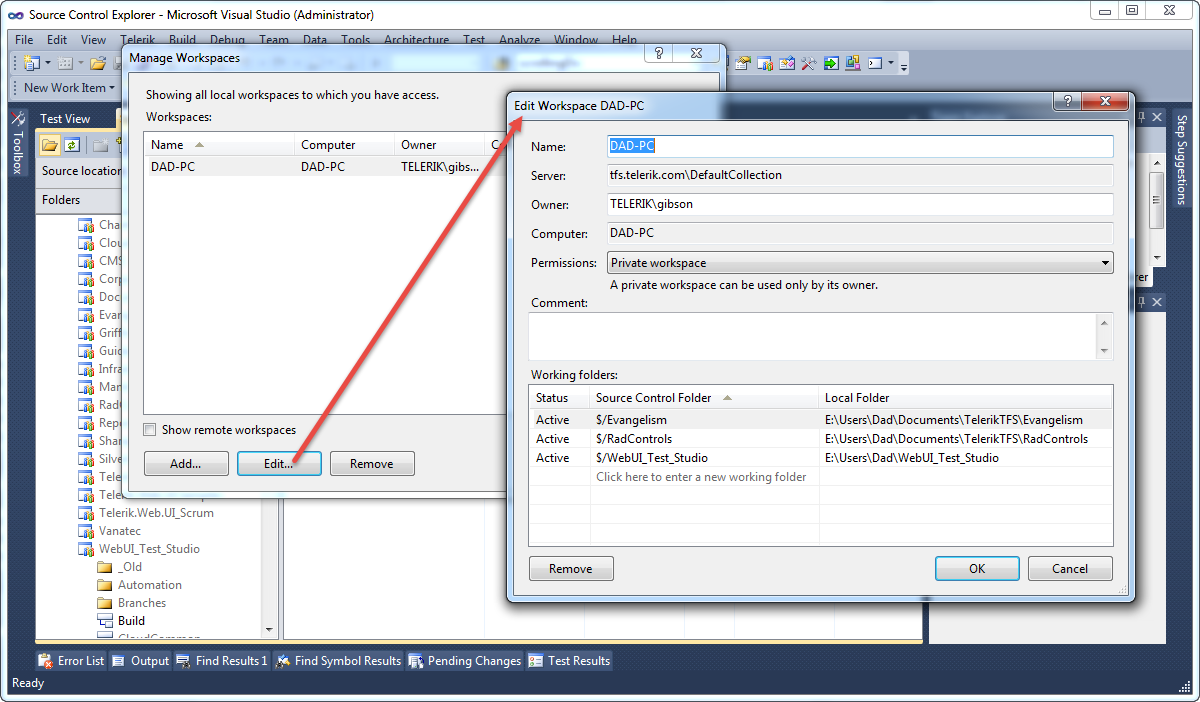The image size is (1200, 702).
Task: Click OK in Edit Workspace dialog
Action: [x=977, y=569]
